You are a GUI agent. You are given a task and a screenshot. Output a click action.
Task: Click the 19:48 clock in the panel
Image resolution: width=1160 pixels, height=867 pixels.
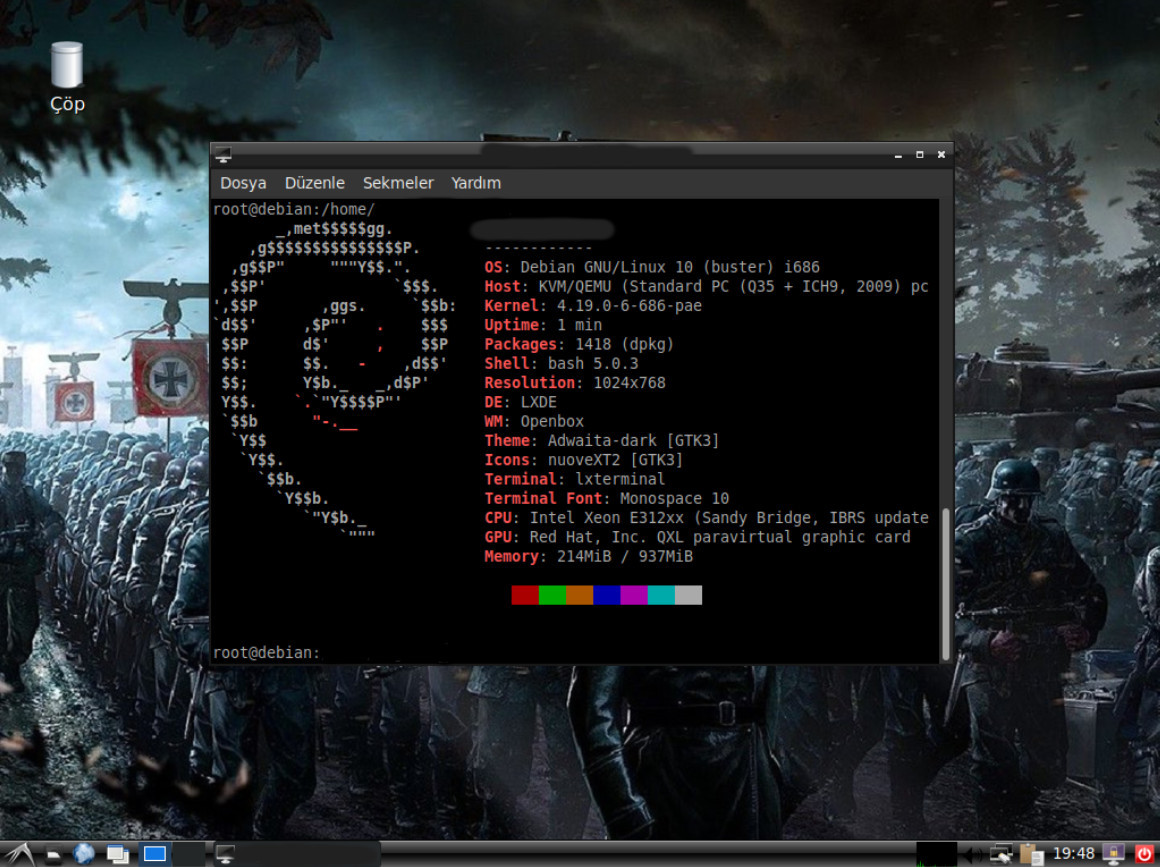pyautogui.click(x=1074, y=854)
